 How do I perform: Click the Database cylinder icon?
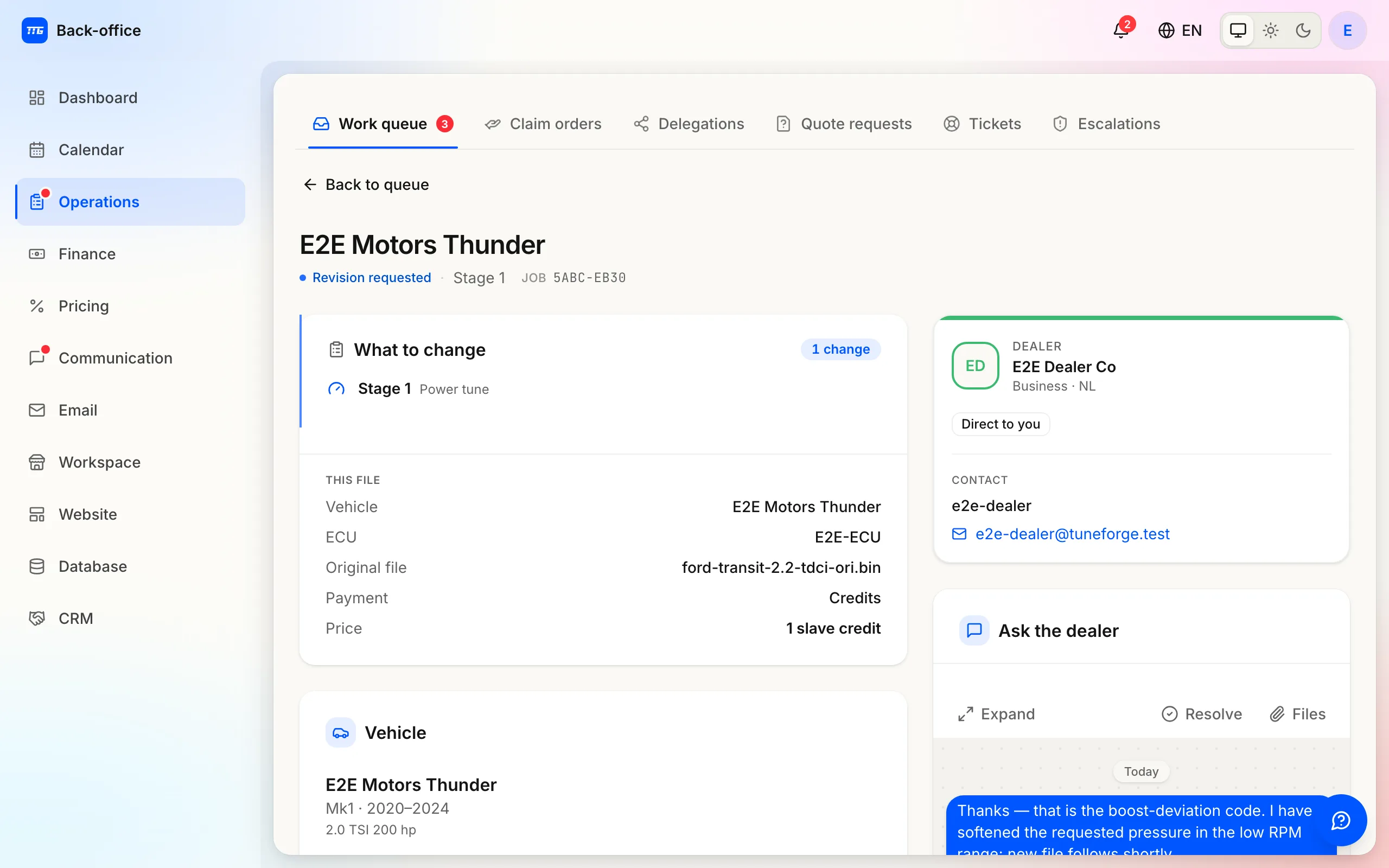[x=37, y=566]
